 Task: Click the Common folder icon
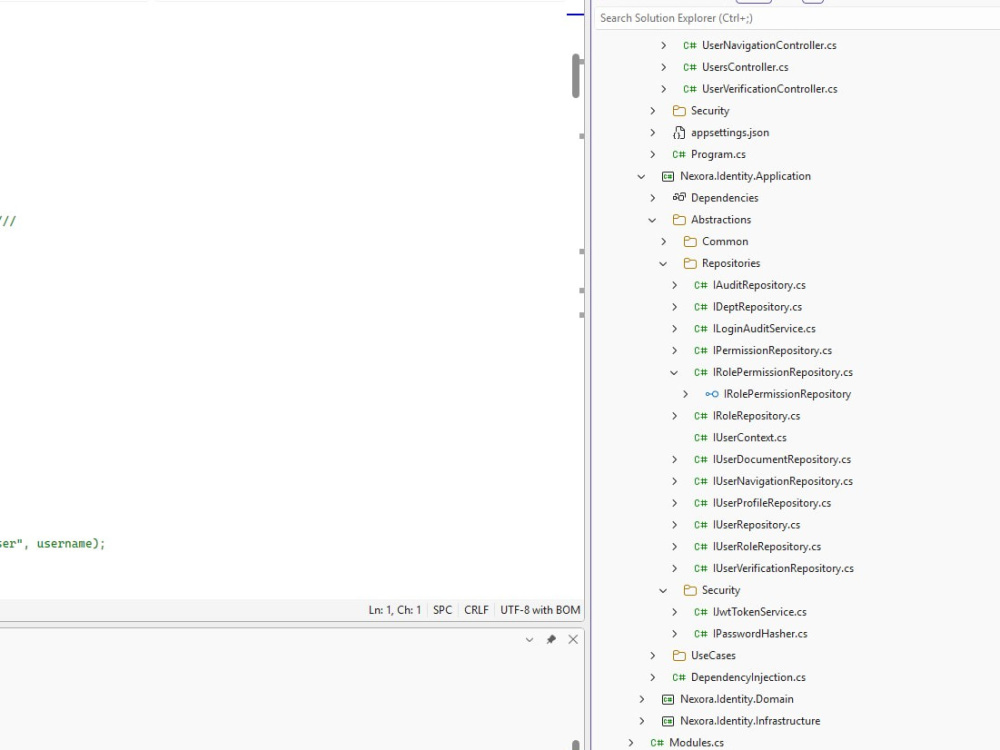690,242
